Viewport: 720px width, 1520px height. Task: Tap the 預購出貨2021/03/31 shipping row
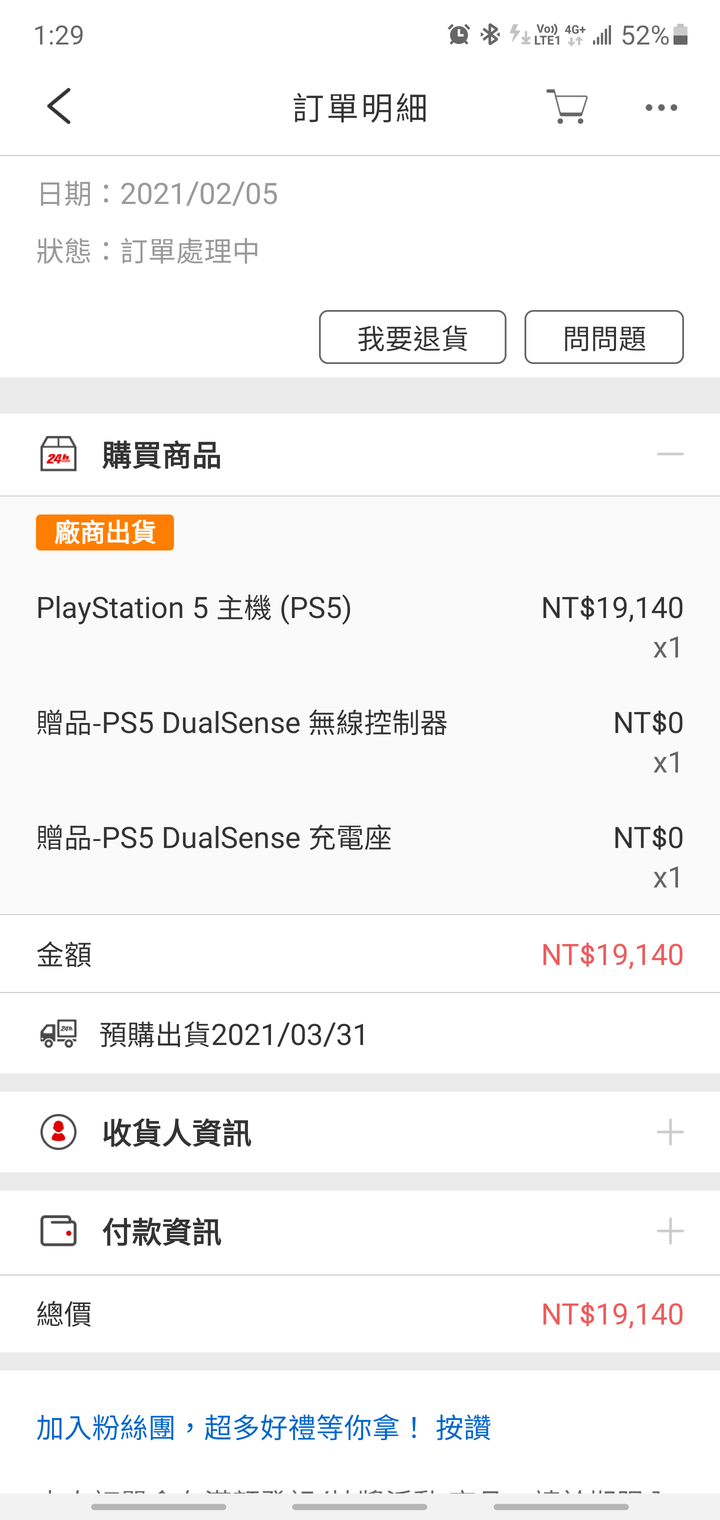360,1034
